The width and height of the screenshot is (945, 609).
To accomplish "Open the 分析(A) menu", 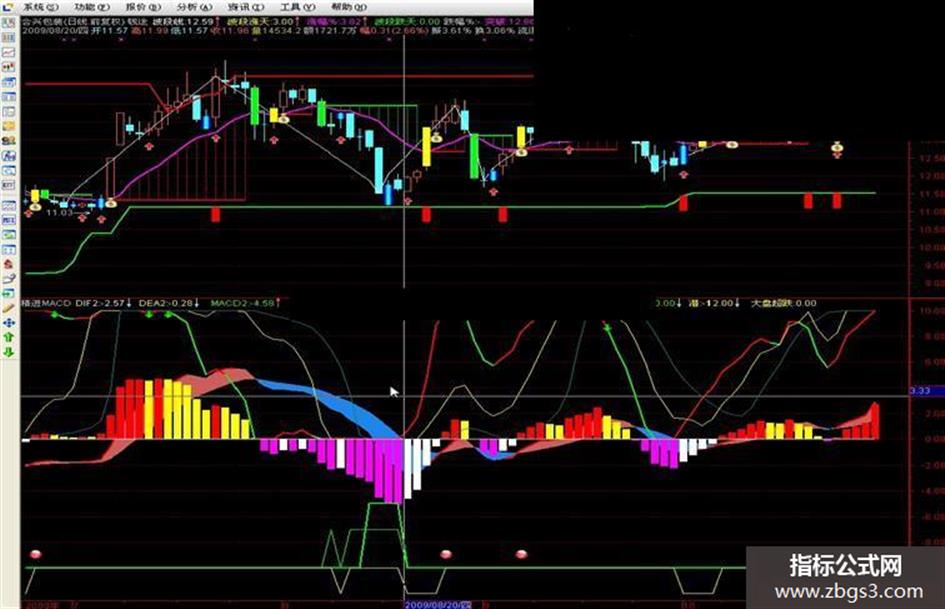I will (x=195, y=7).
